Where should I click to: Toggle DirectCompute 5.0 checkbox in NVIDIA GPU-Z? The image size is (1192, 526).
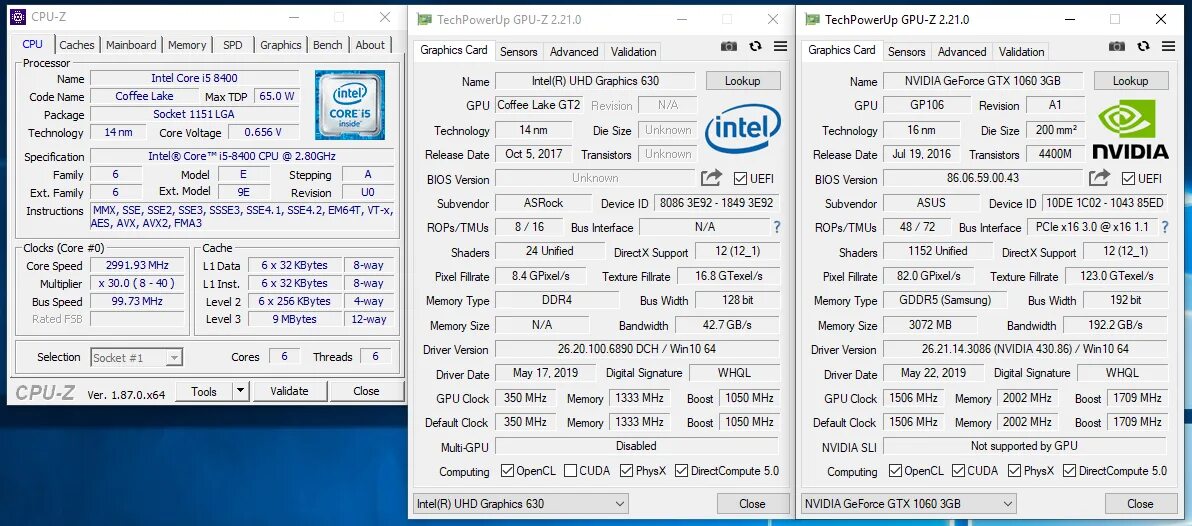[x=1070, y=471]
